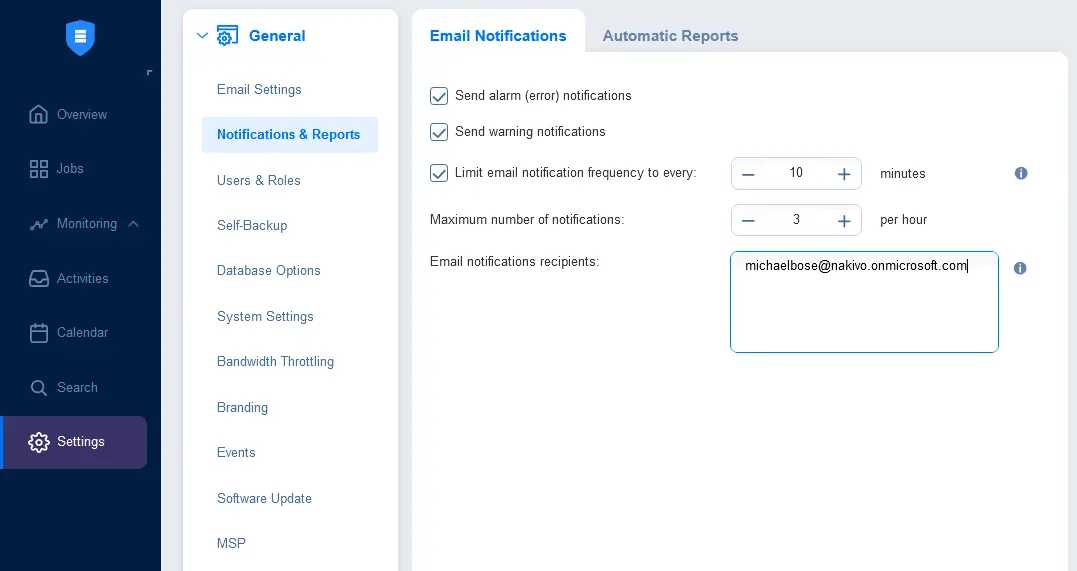Viewport: 1077px width, 571px height.
Task: Click info icon next to minutes
Action: [x=1021, y=173]
